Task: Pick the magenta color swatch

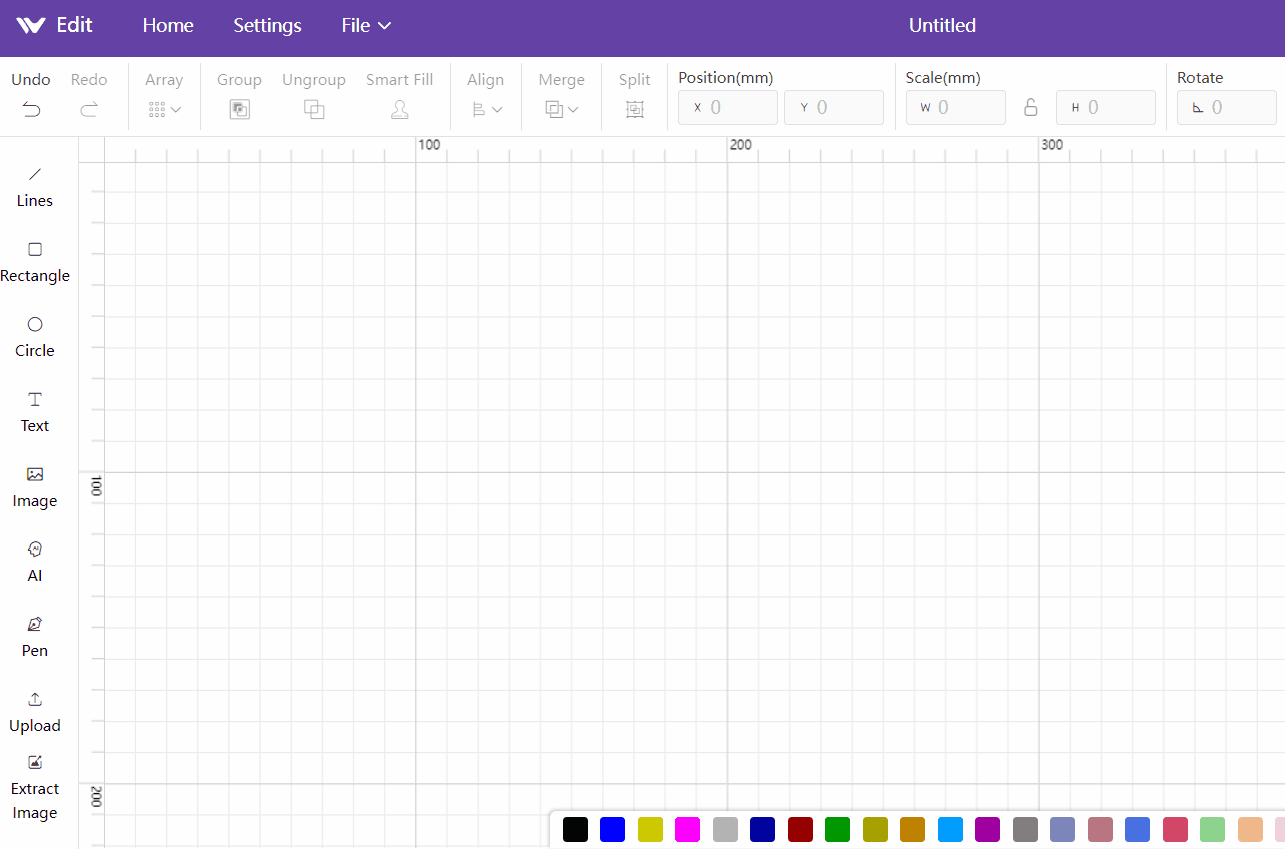Action: (x=687, y=829)
